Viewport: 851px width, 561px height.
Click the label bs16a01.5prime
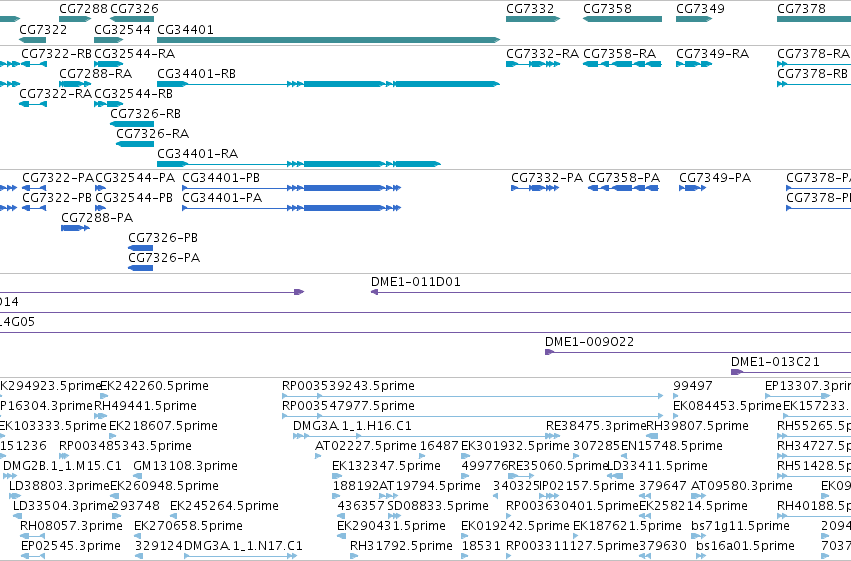coord(745,546)
